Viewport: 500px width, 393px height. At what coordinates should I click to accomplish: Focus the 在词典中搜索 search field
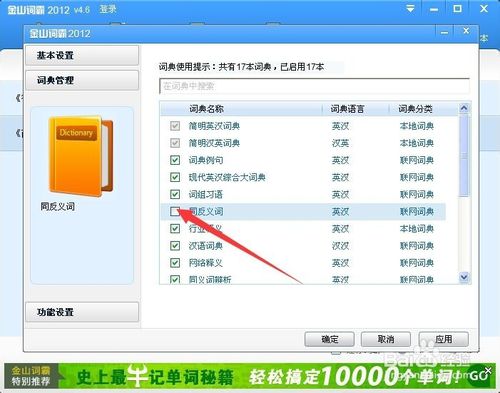coord(314,86)
